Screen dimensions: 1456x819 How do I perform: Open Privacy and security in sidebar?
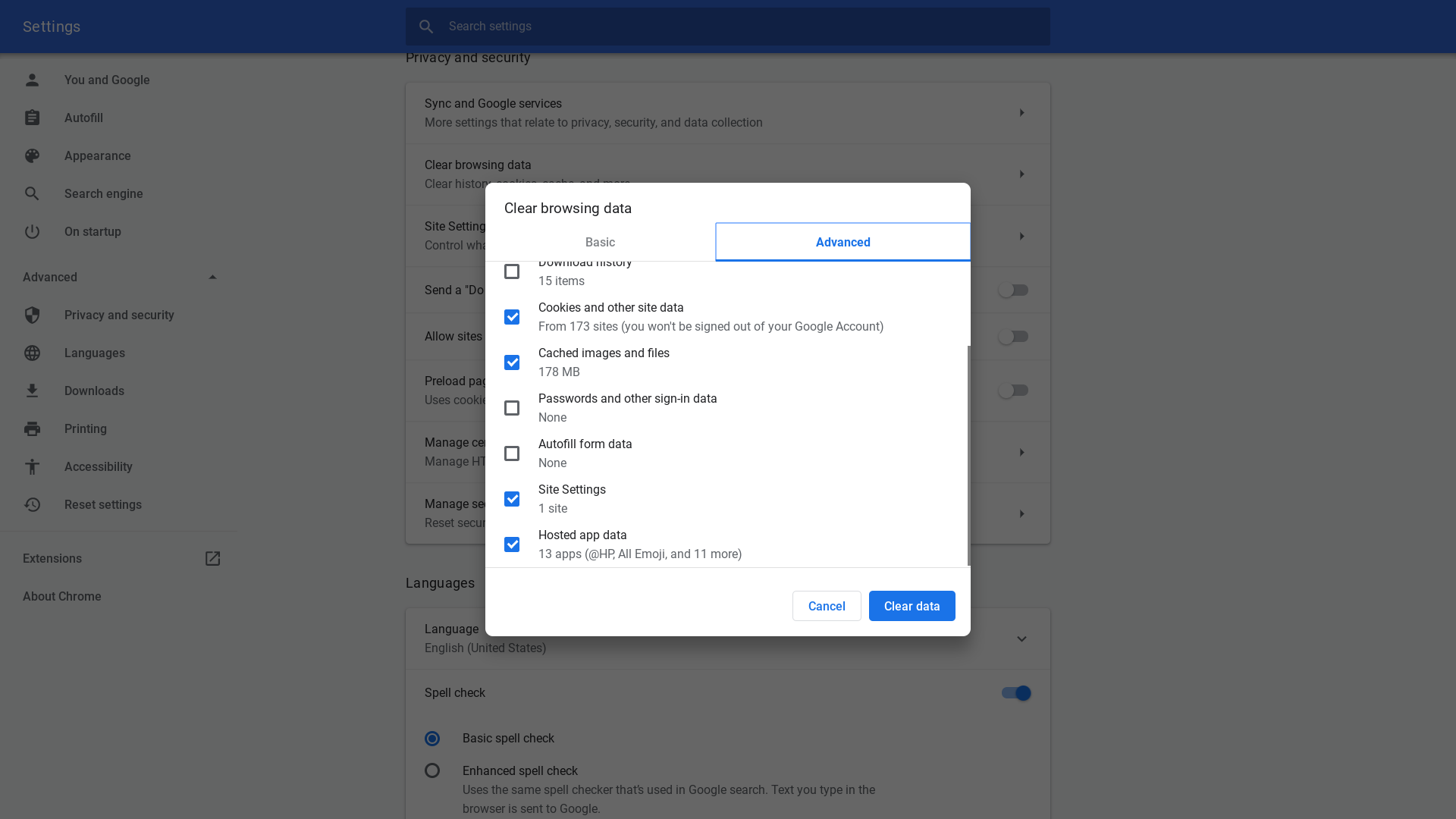pyautogui.click(x=119, y=315)
